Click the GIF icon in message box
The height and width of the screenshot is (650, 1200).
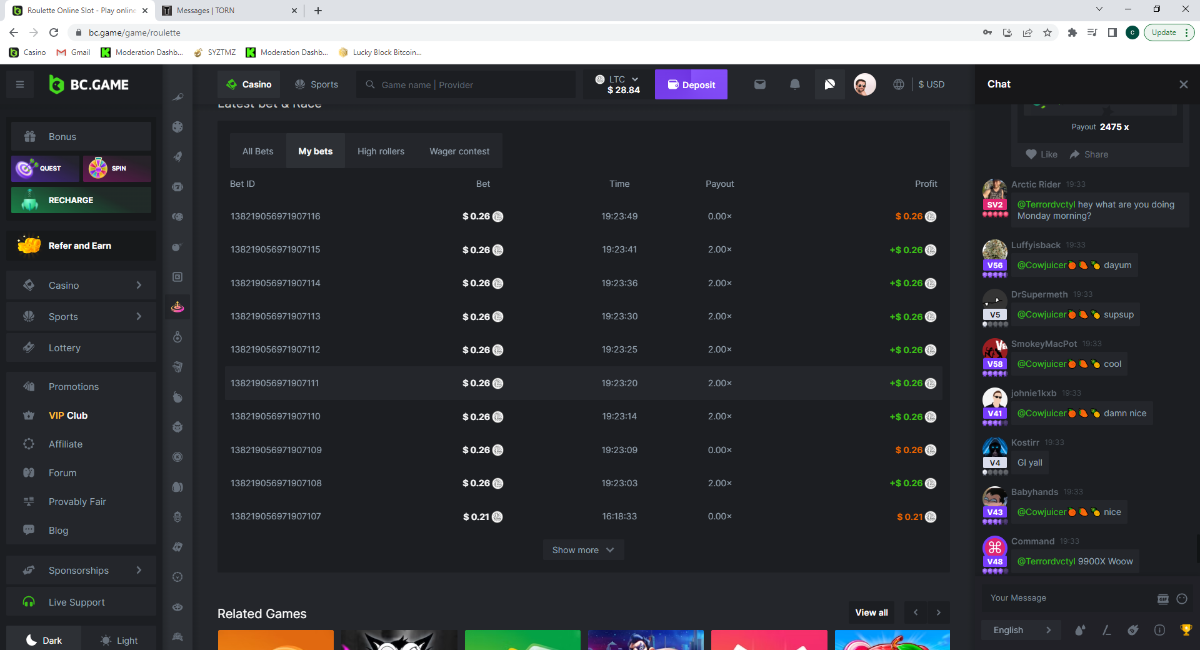coord(1162,599)
